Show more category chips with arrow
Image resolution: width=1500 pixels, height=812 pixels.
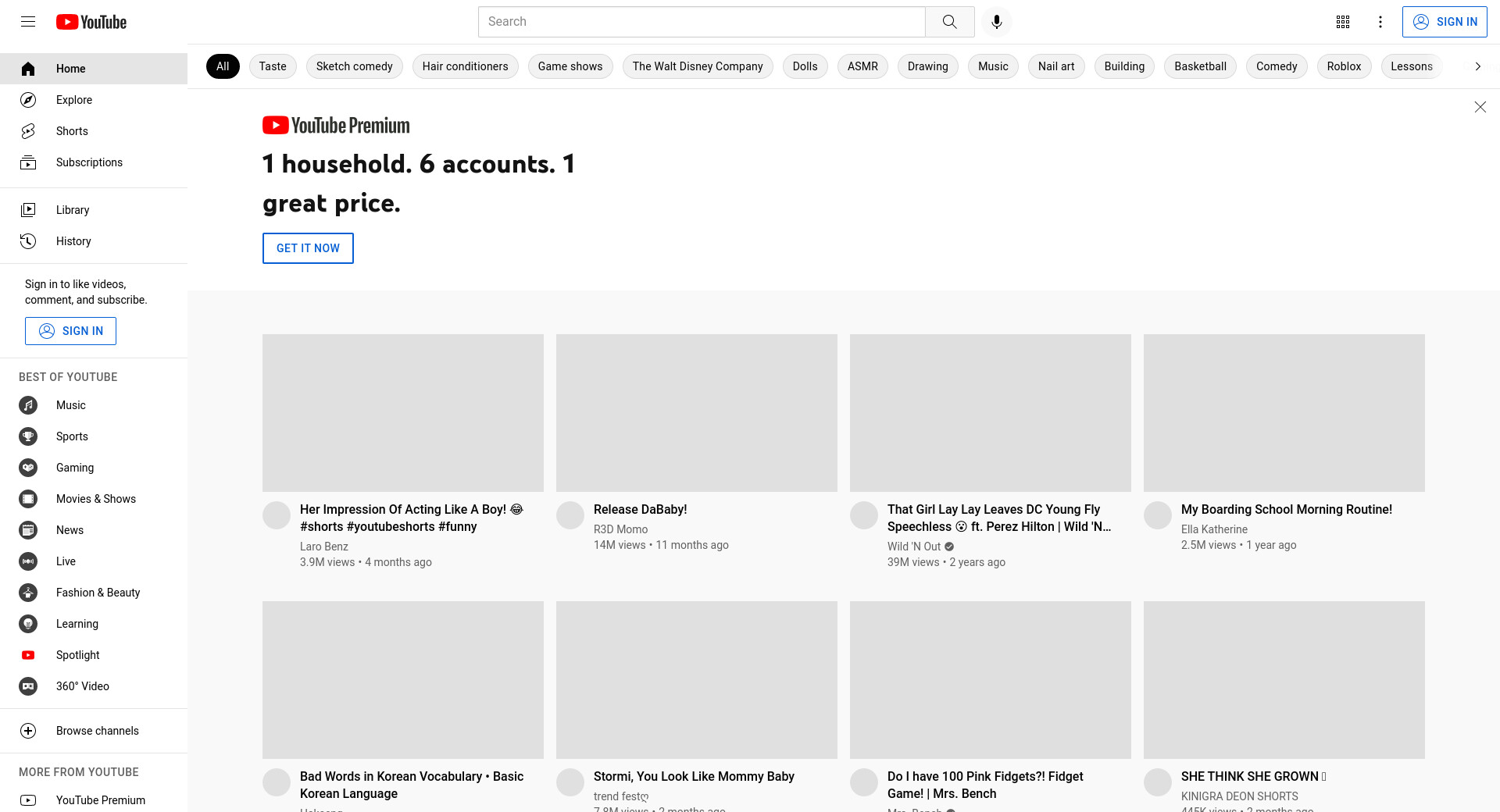click(x=1477, y=66)
